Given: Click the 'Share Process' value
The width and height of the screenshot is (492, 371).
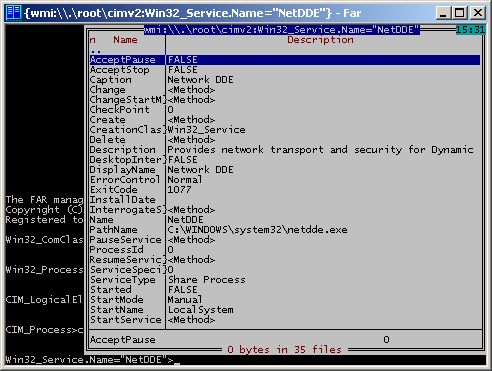Looking at the screenshot, I should pyautogui.click(x=206, y=280).
